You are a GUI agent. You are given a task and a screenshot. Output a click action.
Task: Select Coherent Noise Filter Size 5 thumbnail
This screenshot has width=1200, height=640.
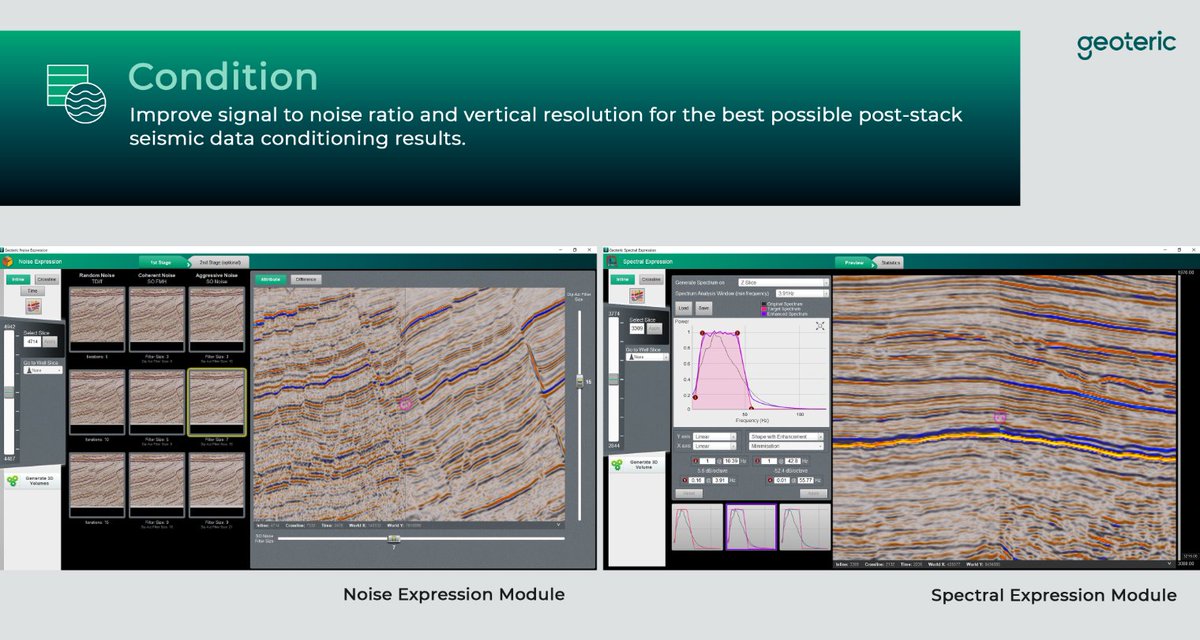[157, 402]
